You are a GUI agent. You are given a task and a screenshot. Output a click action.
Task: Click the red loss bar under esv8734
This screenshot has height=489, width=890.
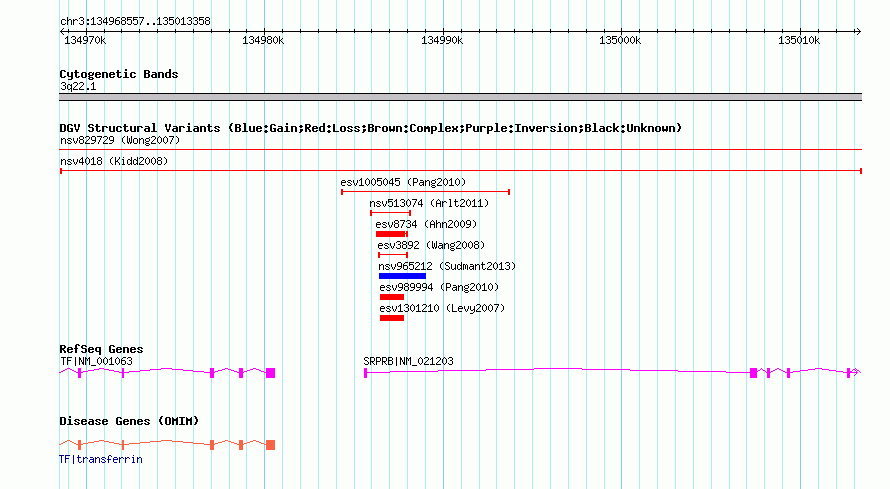point(391,234)
